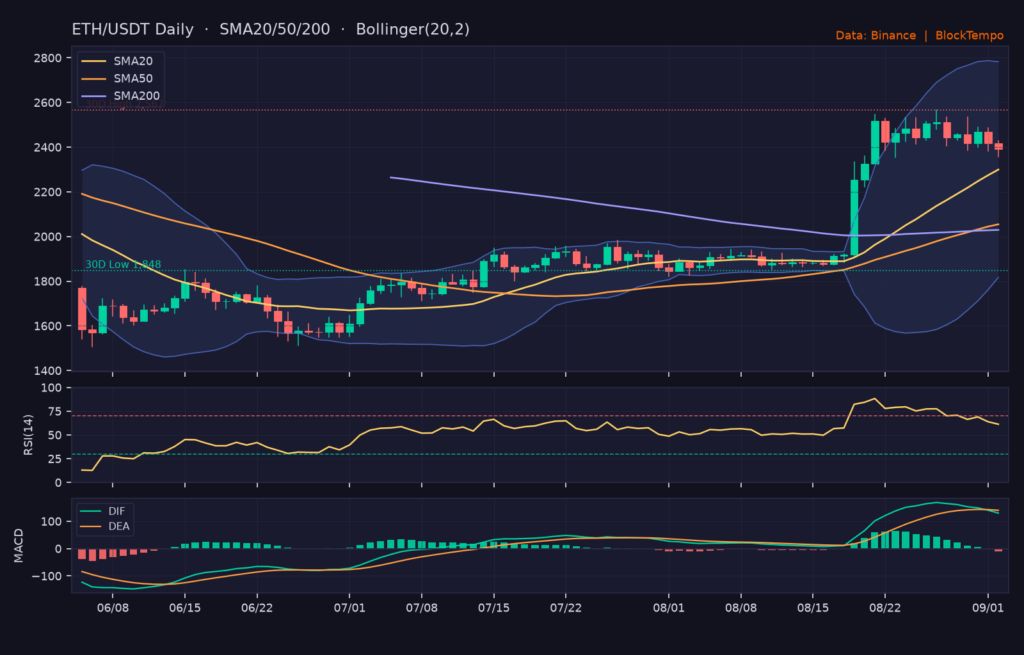Click the 100 tick on MACD axis

[x=52, y=521]
